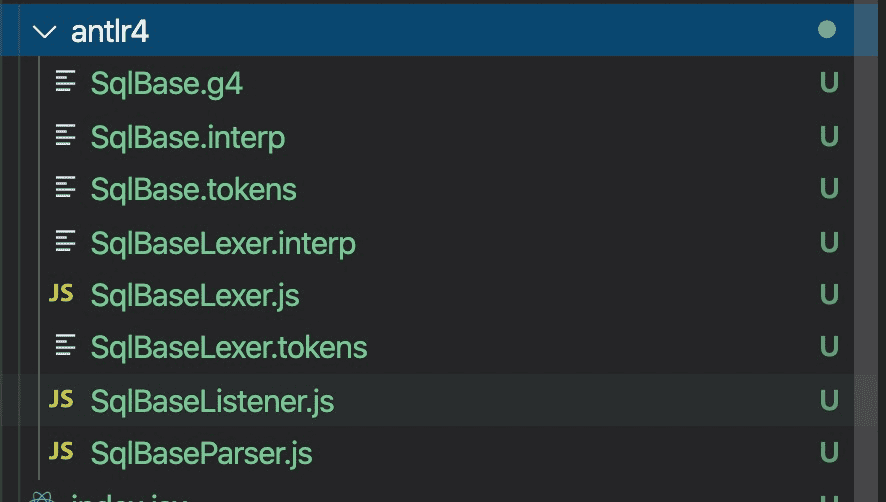Click the file icon next to SqlBase.interp
The image size is (886, 502).
tap(65, 136)
